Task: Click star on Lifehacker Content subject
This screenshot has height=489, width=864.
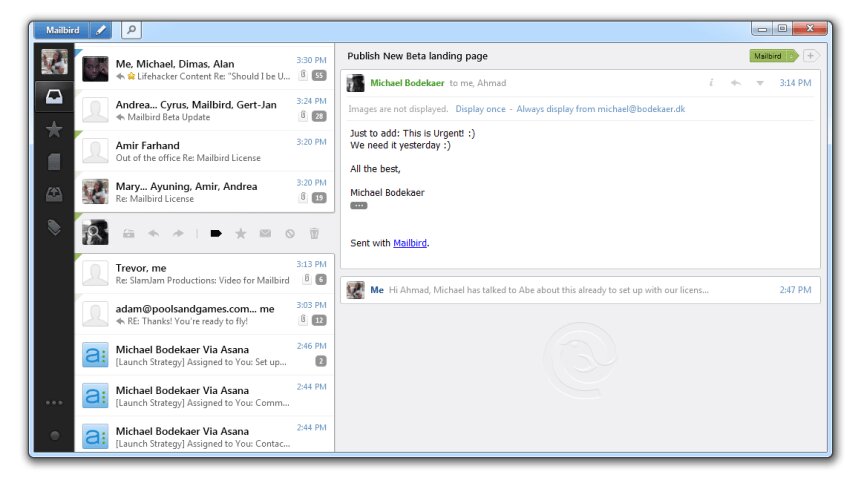Action: [x=131, y=76]
